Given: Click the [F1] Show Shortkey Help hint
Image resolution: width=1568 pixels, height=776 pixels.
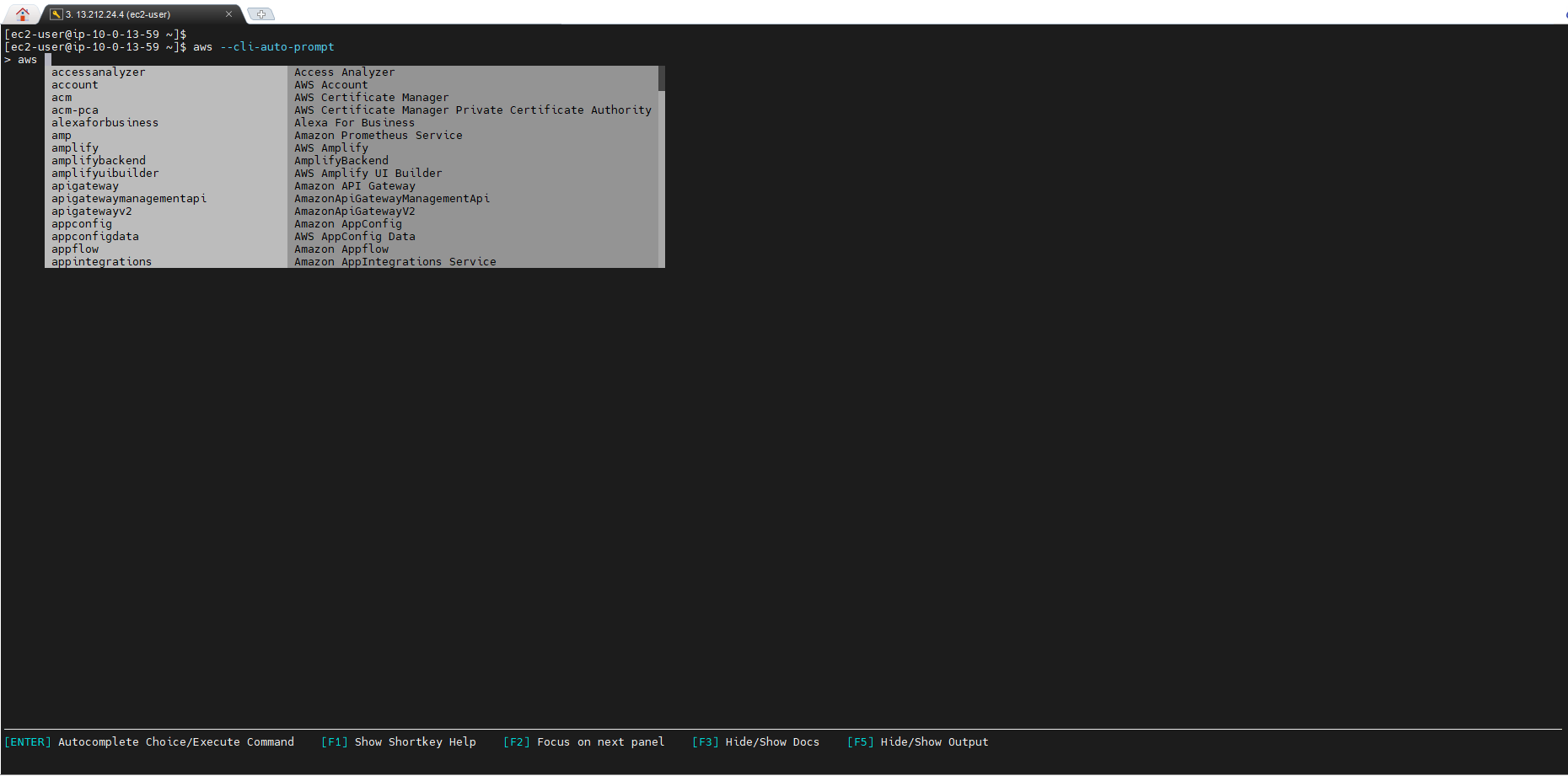Looking at the screenshot, I should tap(399, 742).
